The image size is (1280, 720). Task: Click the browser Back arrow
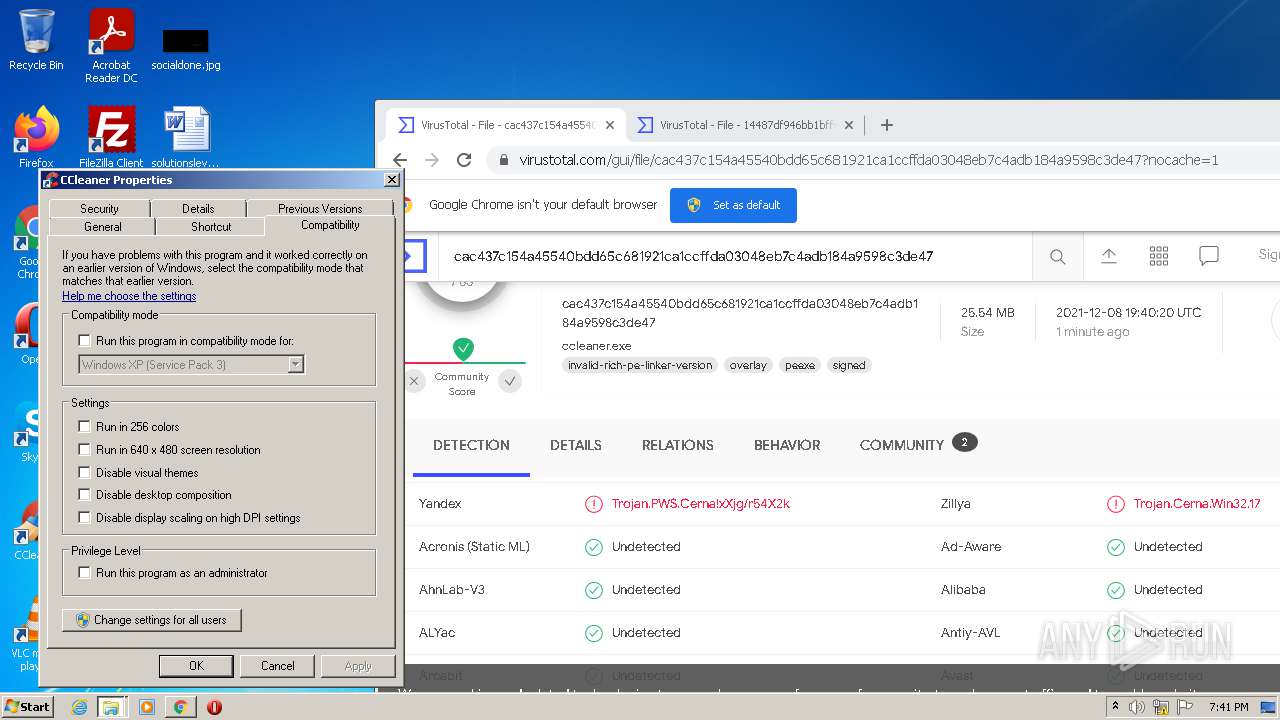click(400, 160)
